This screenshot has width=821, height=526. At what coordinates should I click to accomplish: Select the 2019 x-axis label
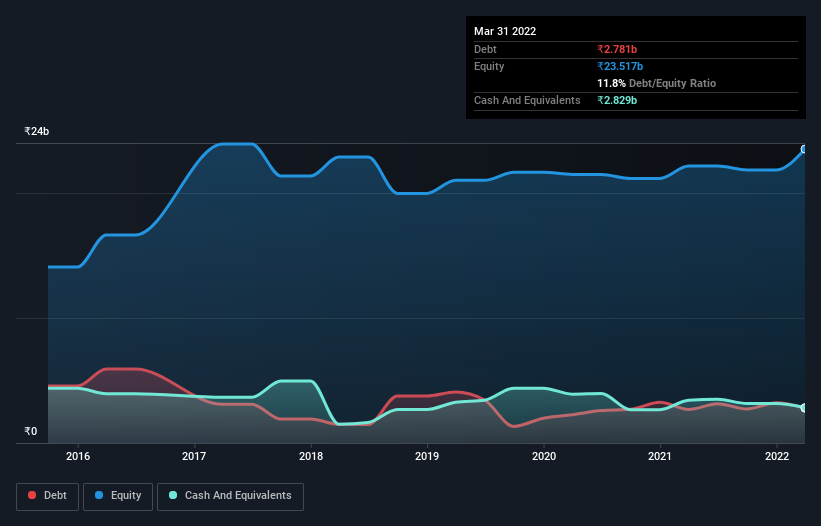click(x=427, y=456)
